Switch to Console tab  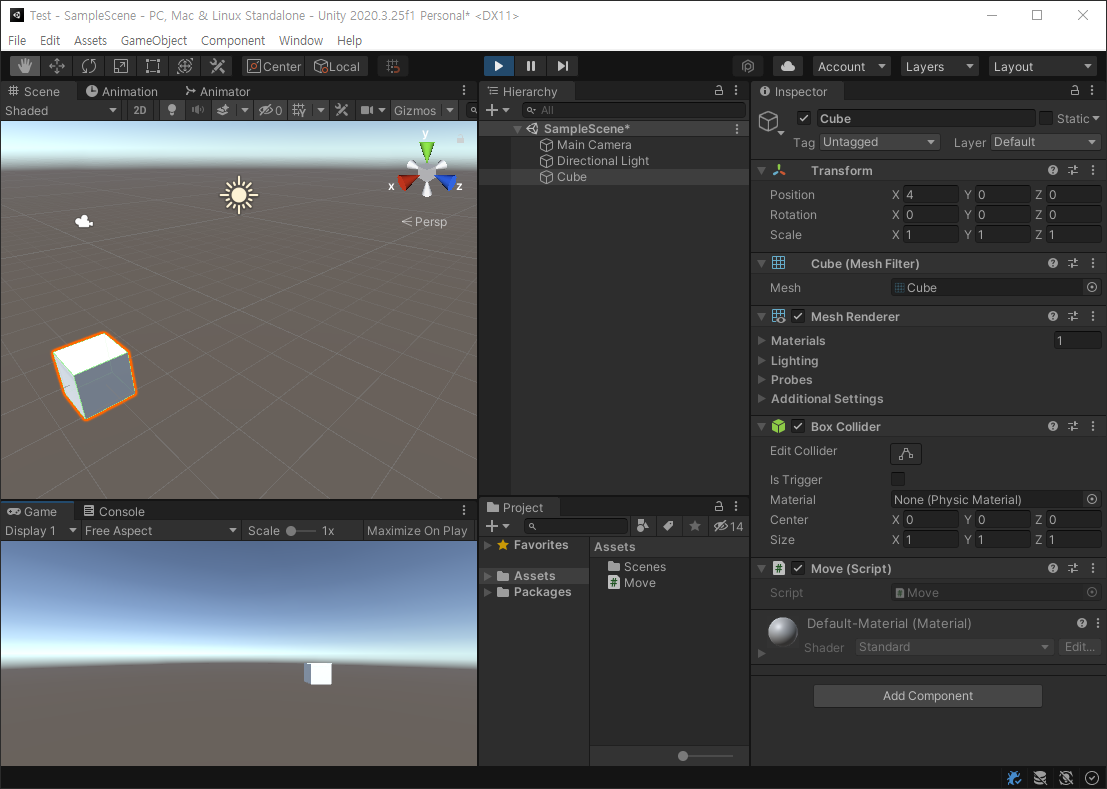[114, 511]
